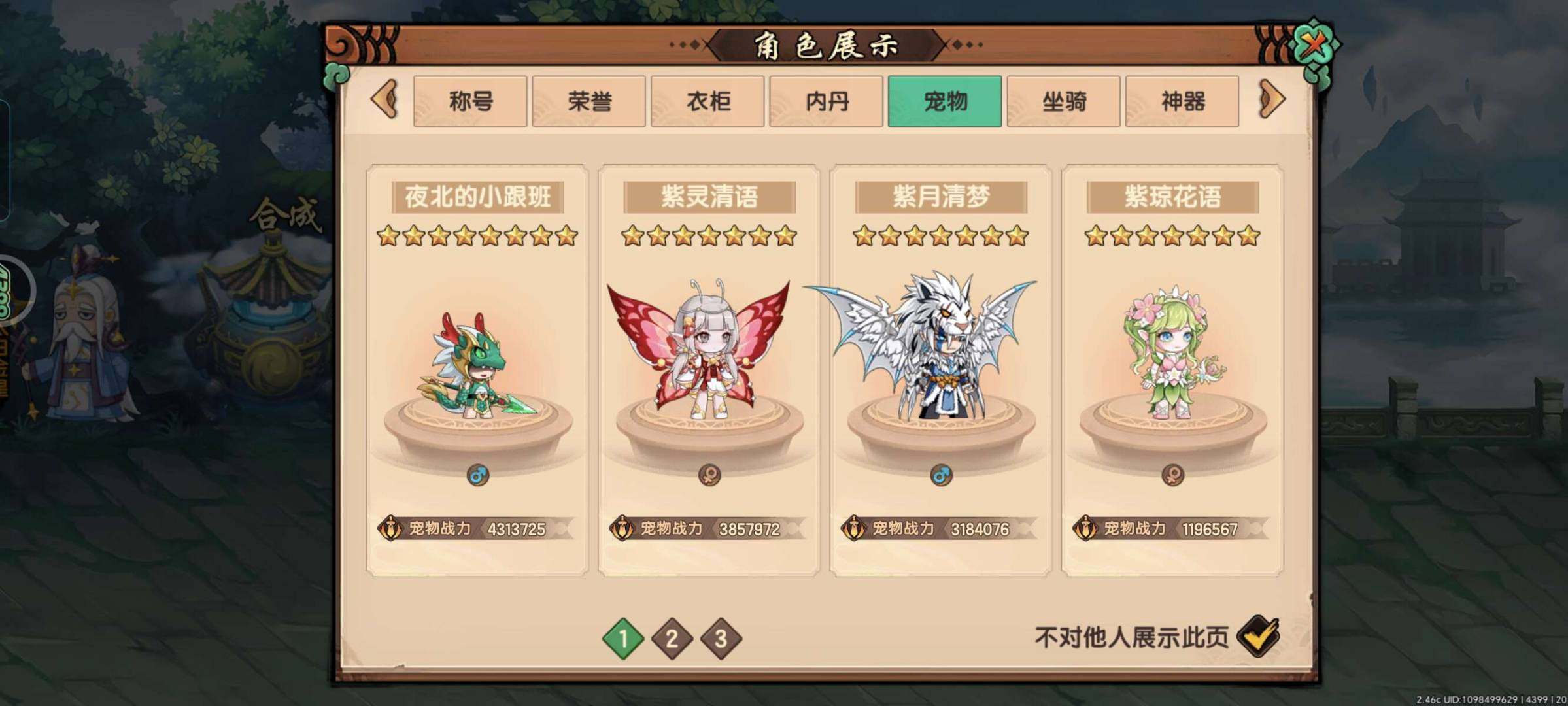Viewport: 1568px width, 706px height.
Task: Select page 2 diamond indicator
Action: point(672,639)
